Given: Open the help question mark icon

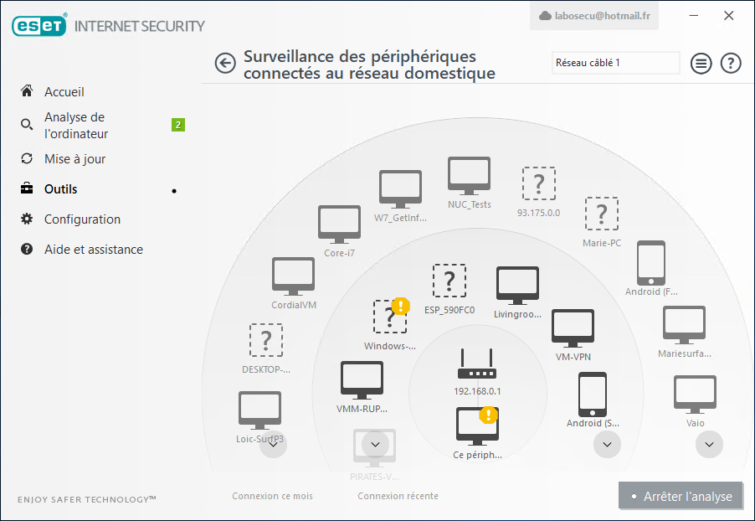Looking at the screenshot, I should [730, 63].
